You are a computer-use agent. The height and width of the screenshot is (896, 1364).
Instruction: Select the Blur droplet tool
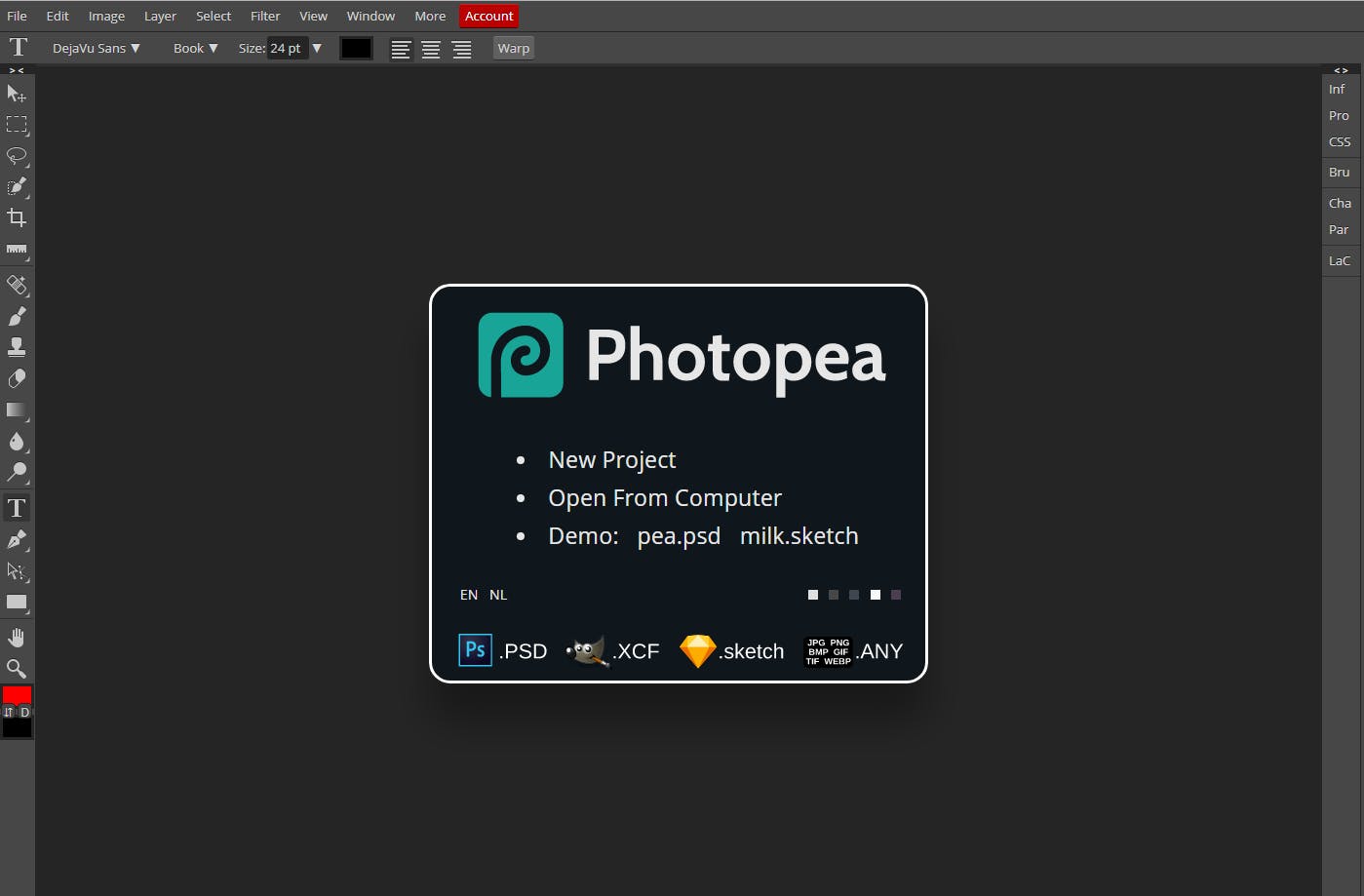pos(17,442)
